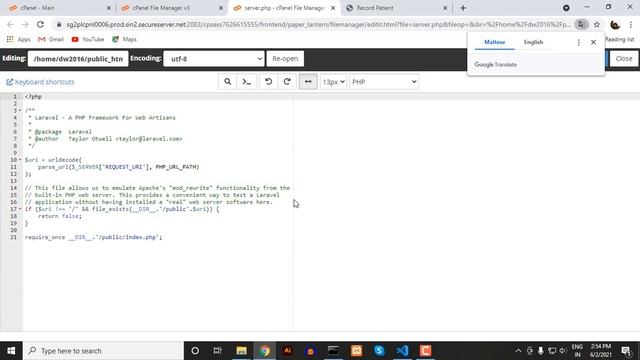
Task: Switch to cPanel - Main tab
Action: 38,8
